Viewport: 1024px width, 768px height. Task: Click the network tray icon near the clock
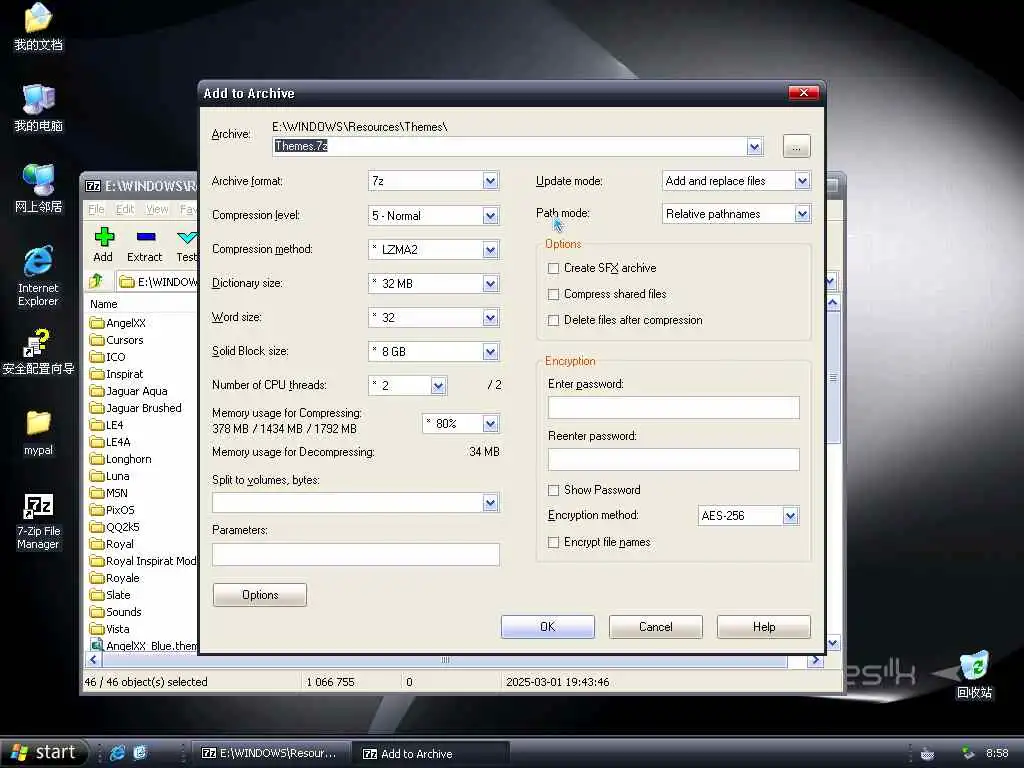pos(968,754)
